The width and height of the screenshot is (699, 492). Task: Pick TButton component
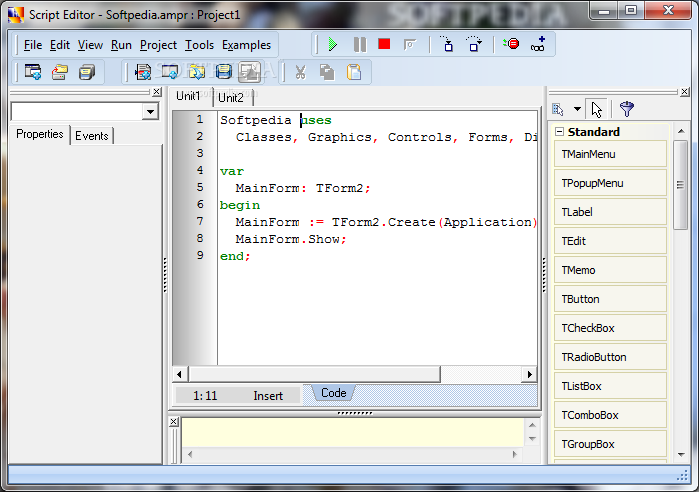[610, 299]
